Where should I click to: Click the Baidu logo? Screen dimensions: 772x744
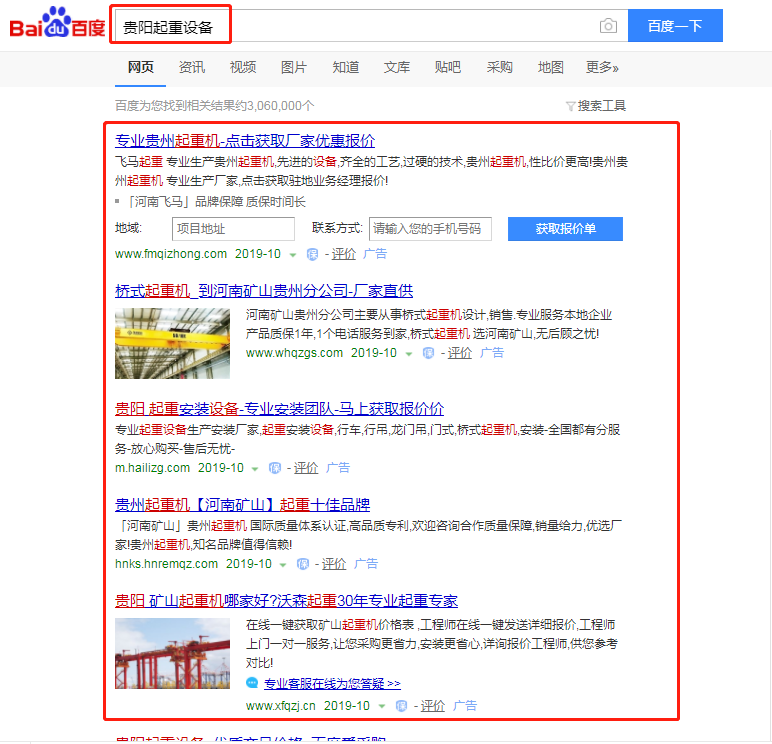57,26
